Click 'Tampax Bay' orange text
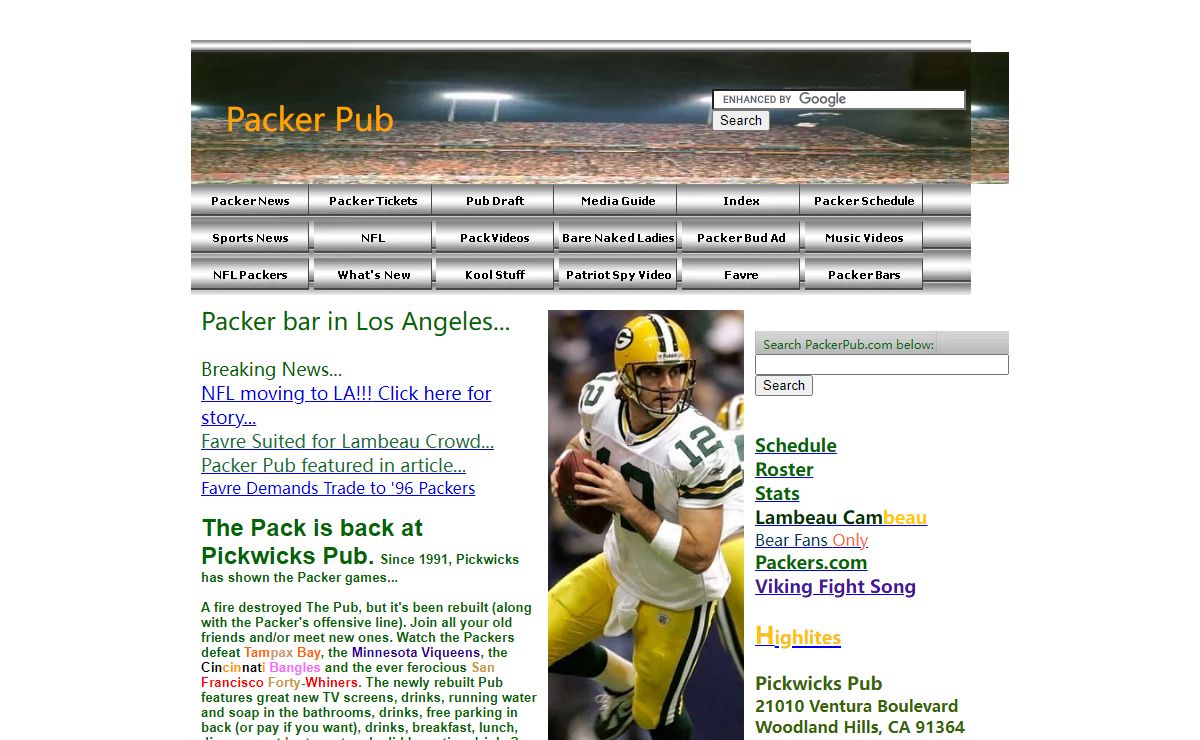1200x740 pixels. [x=282, y=652]
